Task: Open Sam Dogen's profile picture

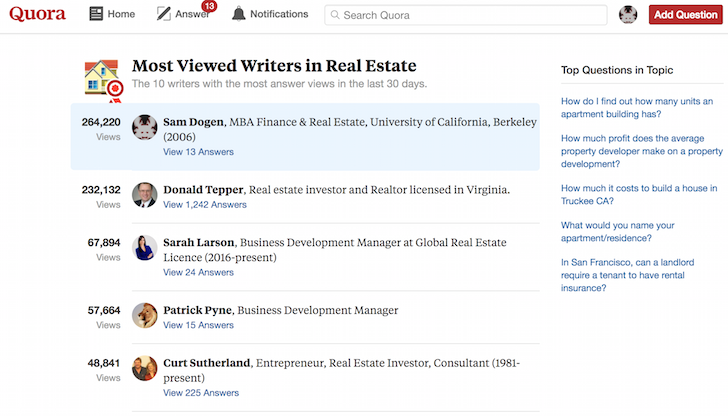Action: pyautogui.click(x=144, y=127)
